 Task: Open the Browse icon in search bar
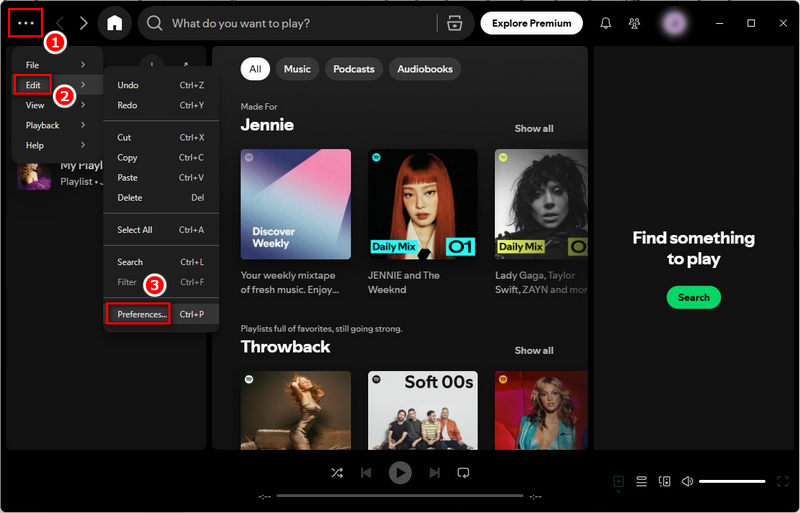(455, 23)
